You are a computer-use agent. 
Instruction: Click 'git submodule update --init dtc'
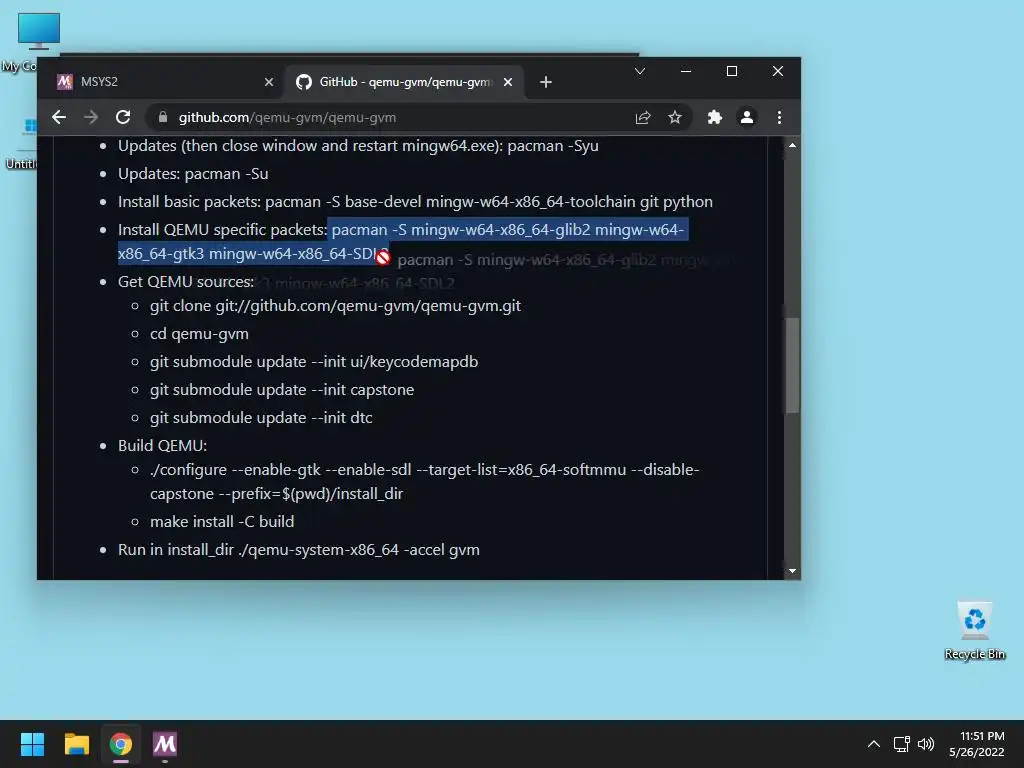pyautogui.click(x=261, y=418)
